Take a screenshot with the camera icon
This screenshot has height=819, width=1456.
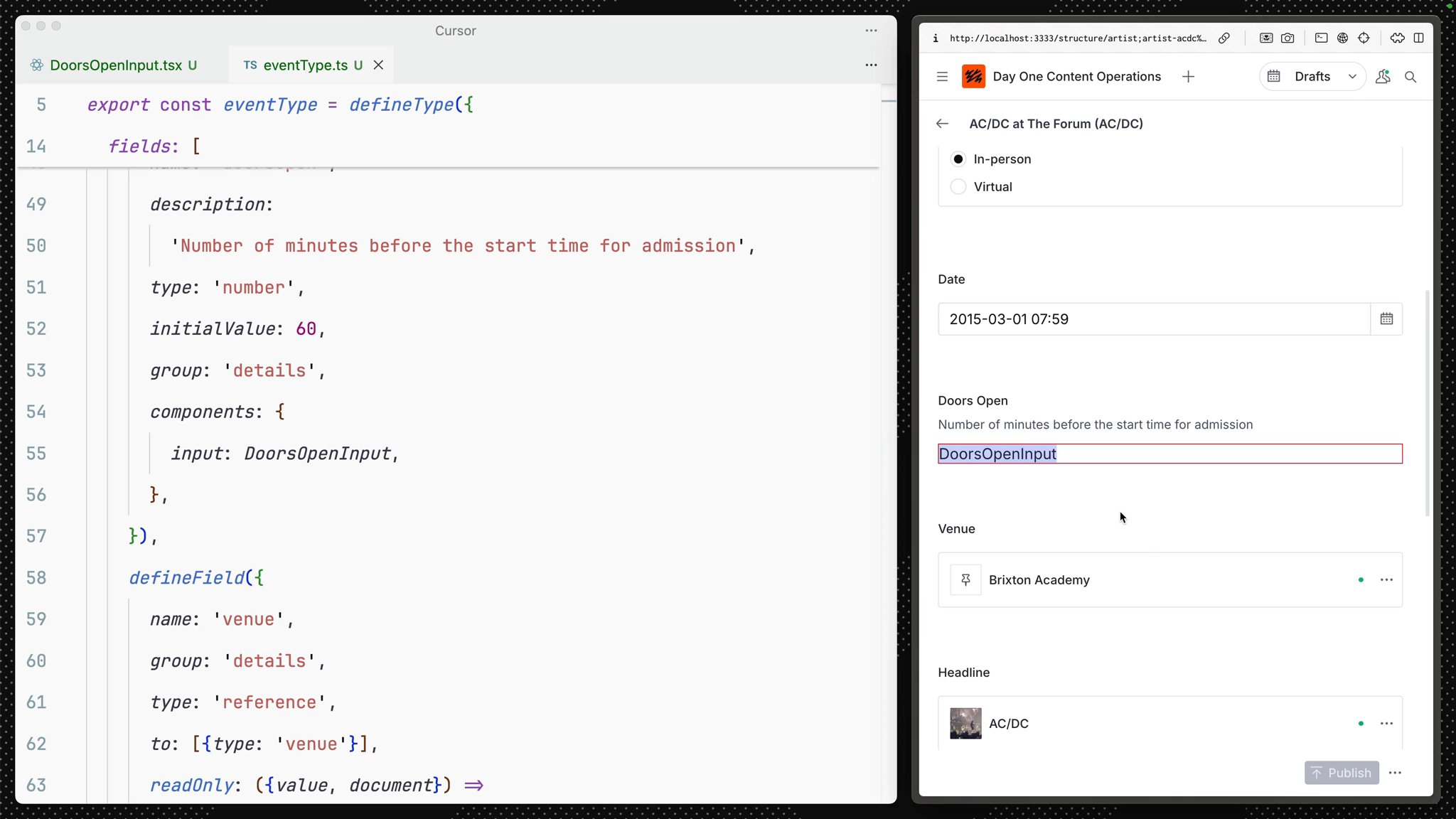coord(1288,38)
